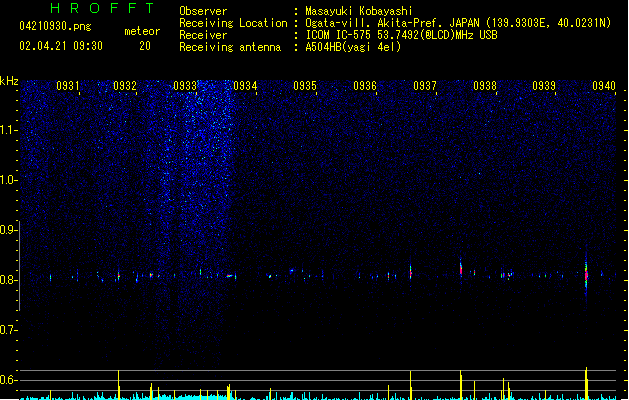Click the 0.7 kHz axis label
Screen dimensions: 629x400
point(8,330)
